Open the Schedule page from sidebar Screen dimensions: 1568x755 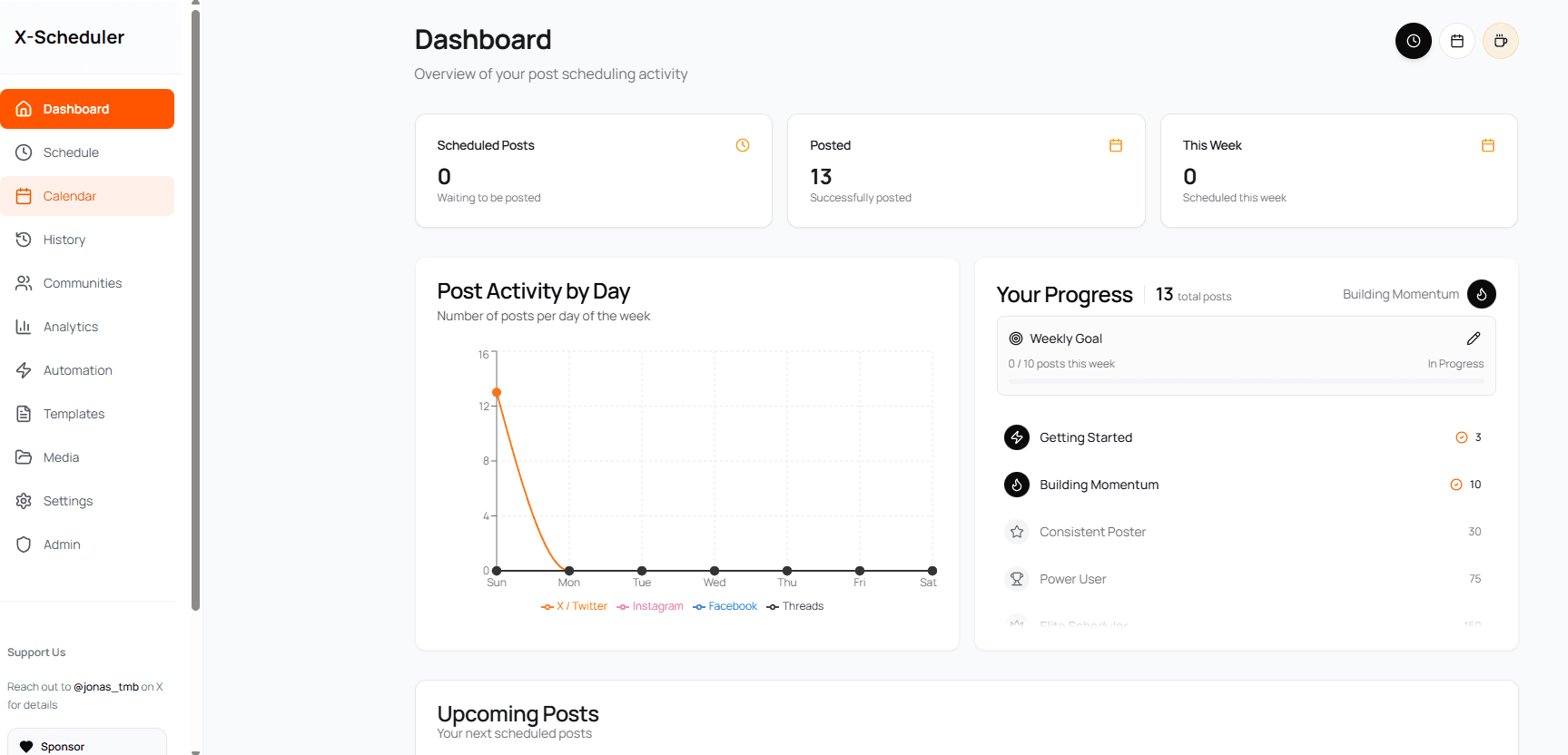(x=71, y=152)
